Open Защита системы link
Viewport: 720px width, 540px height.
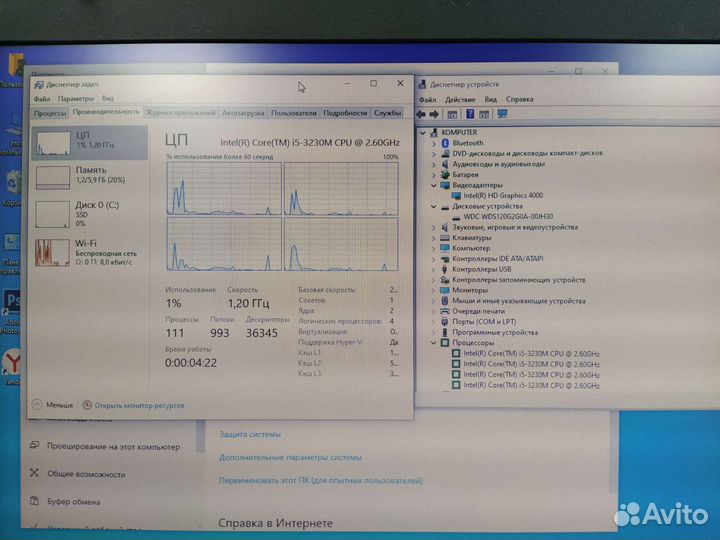(249, 434)
